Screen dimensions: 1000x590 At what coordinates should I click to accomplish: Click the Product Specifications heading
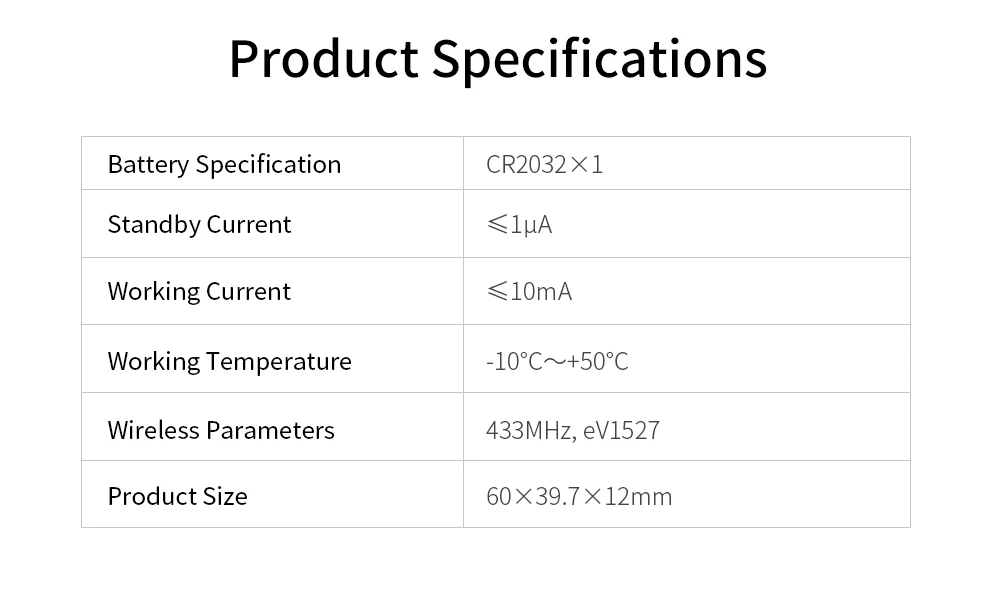coord(497,59)
